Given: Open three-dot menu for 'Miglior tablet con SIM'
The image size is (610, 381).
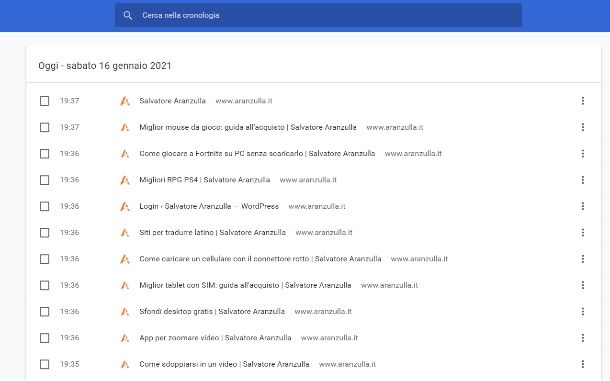Looking at the screenshot, I should tap(582, 285).
